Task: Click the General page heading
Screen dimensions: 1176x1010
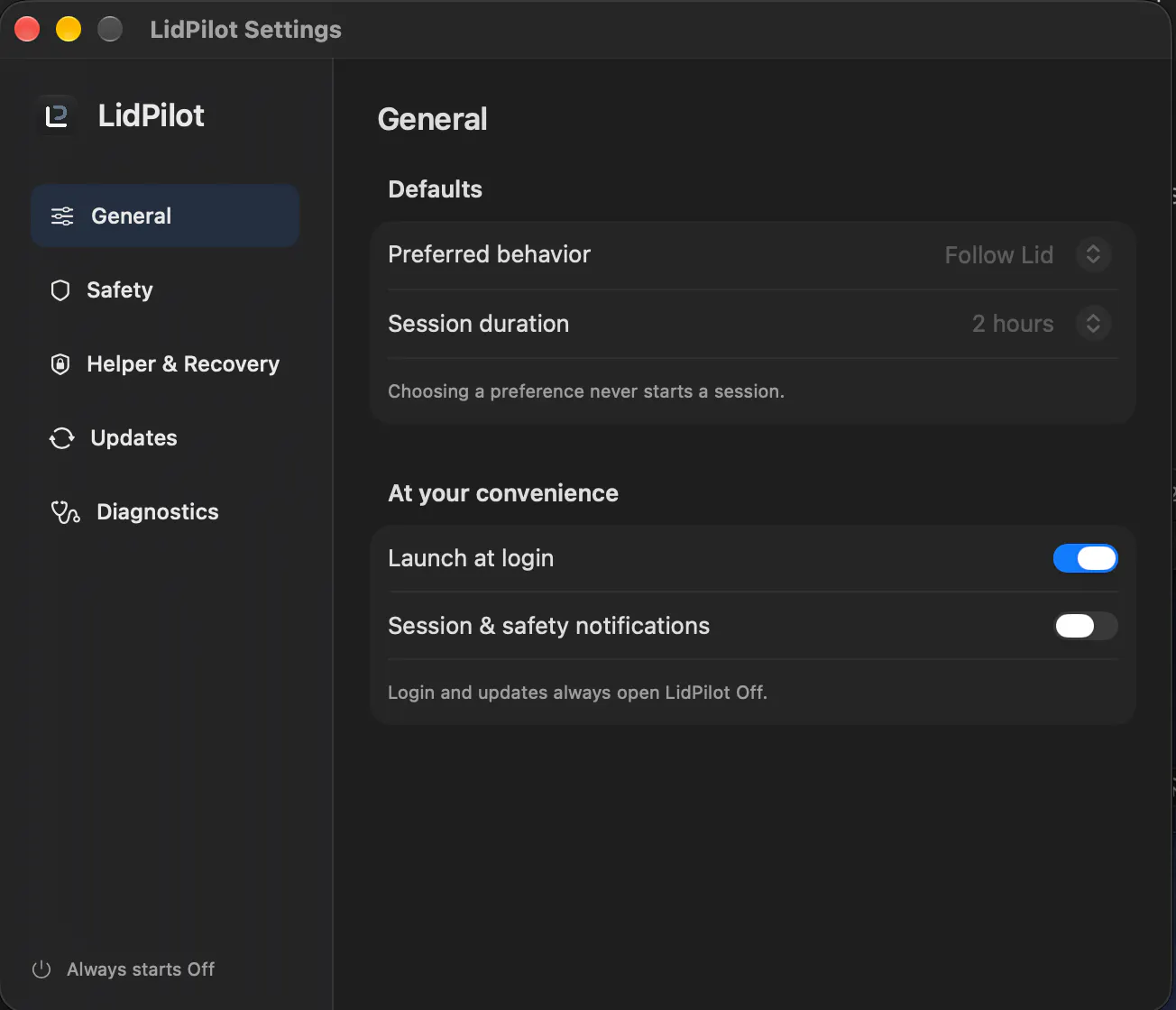Action: (432, 119)
